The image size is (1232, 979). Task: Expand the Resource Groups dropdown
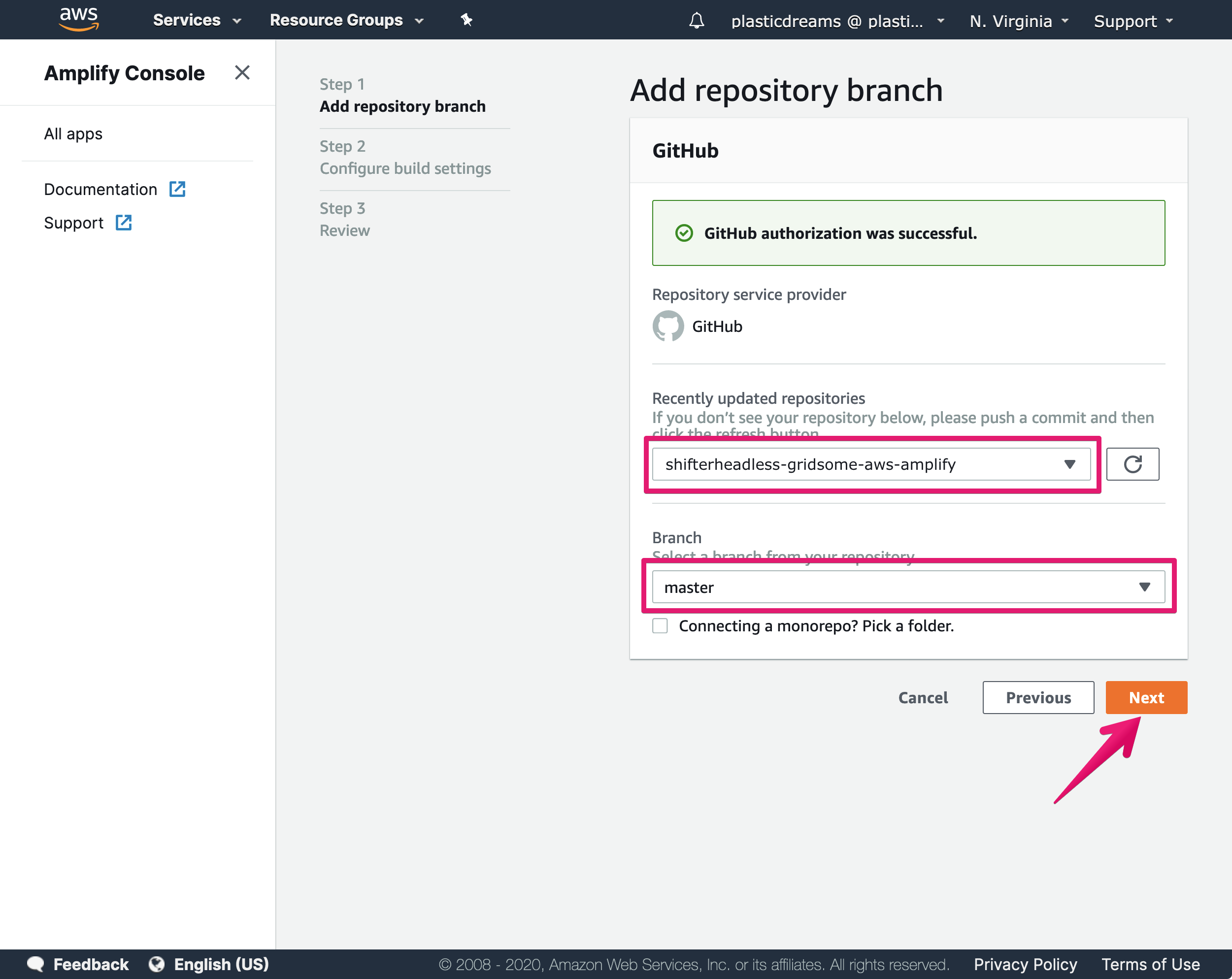[x=347, y=20]
